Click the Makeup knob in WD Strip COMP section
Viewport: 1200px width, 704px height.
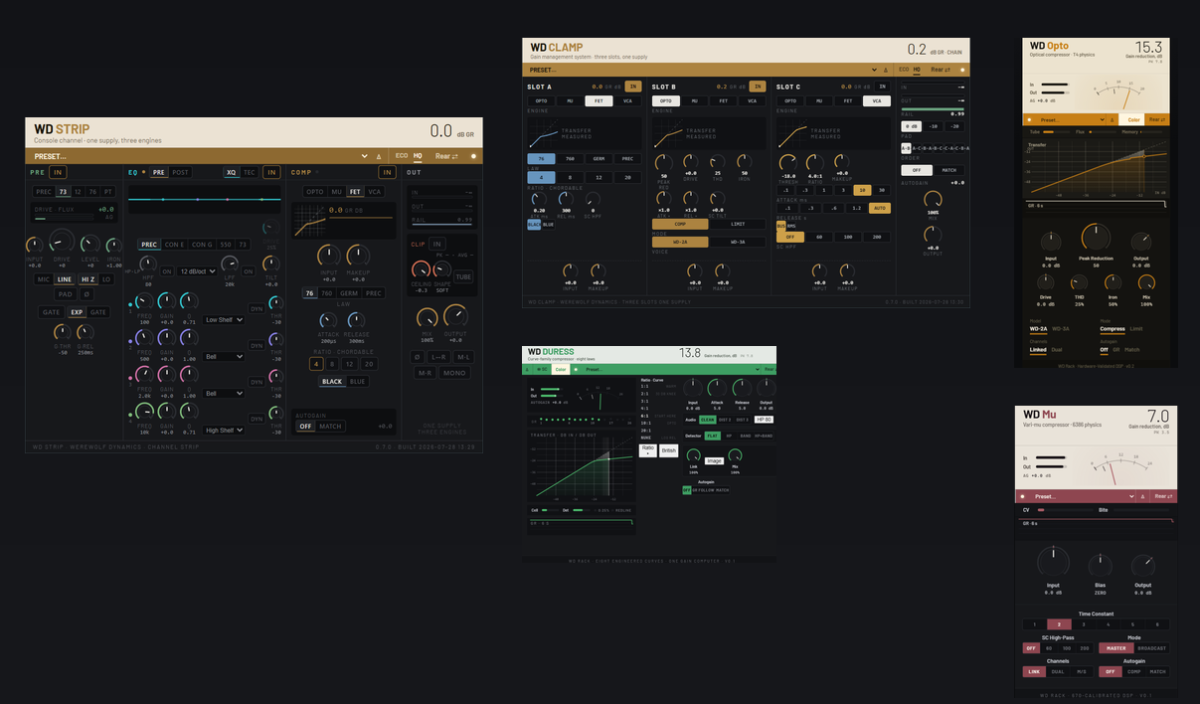(358, 255)
